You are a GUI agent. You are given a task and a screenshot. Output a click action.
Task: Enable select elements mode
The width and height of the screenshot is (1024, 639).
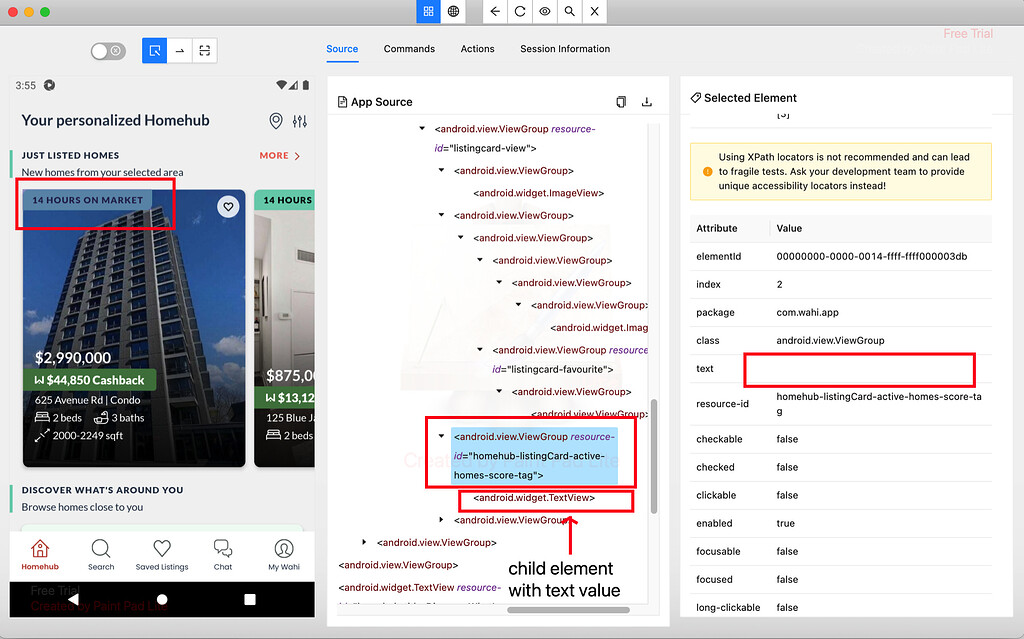click(x=157, y=50)
